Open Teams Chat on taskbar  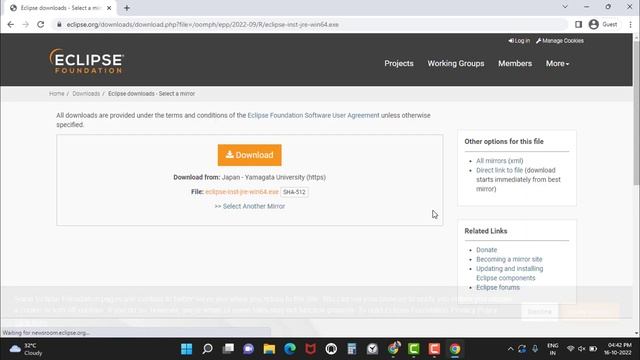point(249,349)
